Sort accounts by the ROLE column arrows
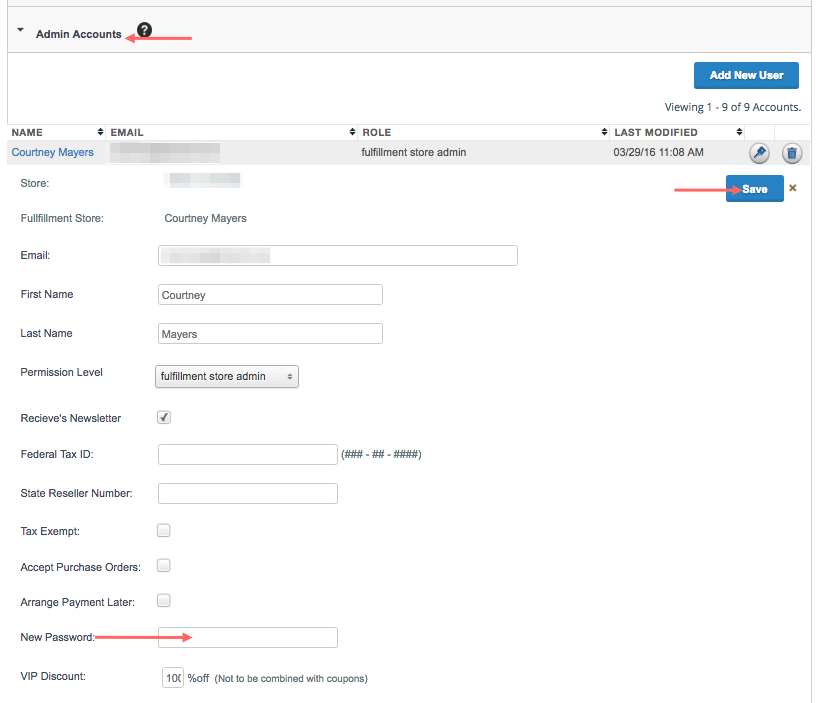The height and width of the screenshot is (703, 816). 604,132
